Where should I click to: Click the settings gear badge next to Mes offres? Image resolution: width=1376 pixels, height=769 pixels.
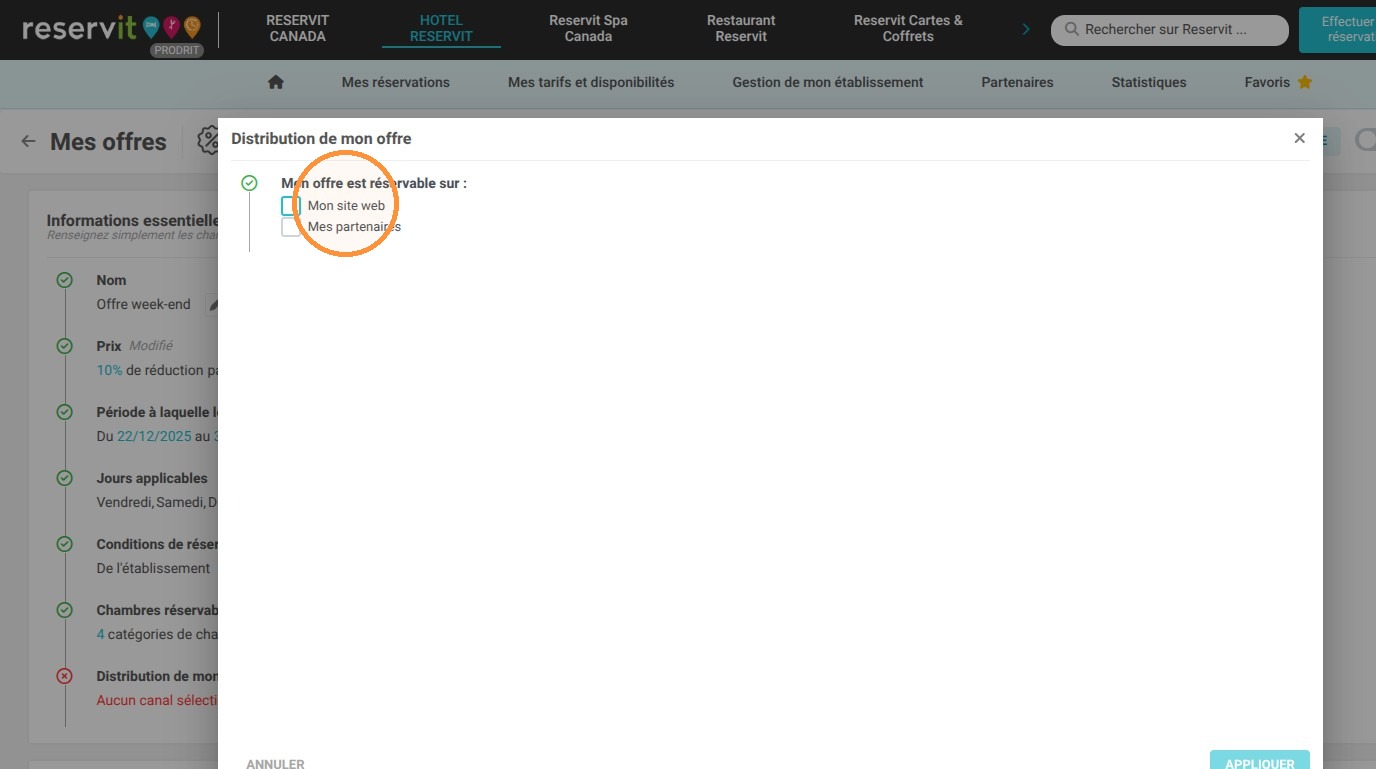208,140
